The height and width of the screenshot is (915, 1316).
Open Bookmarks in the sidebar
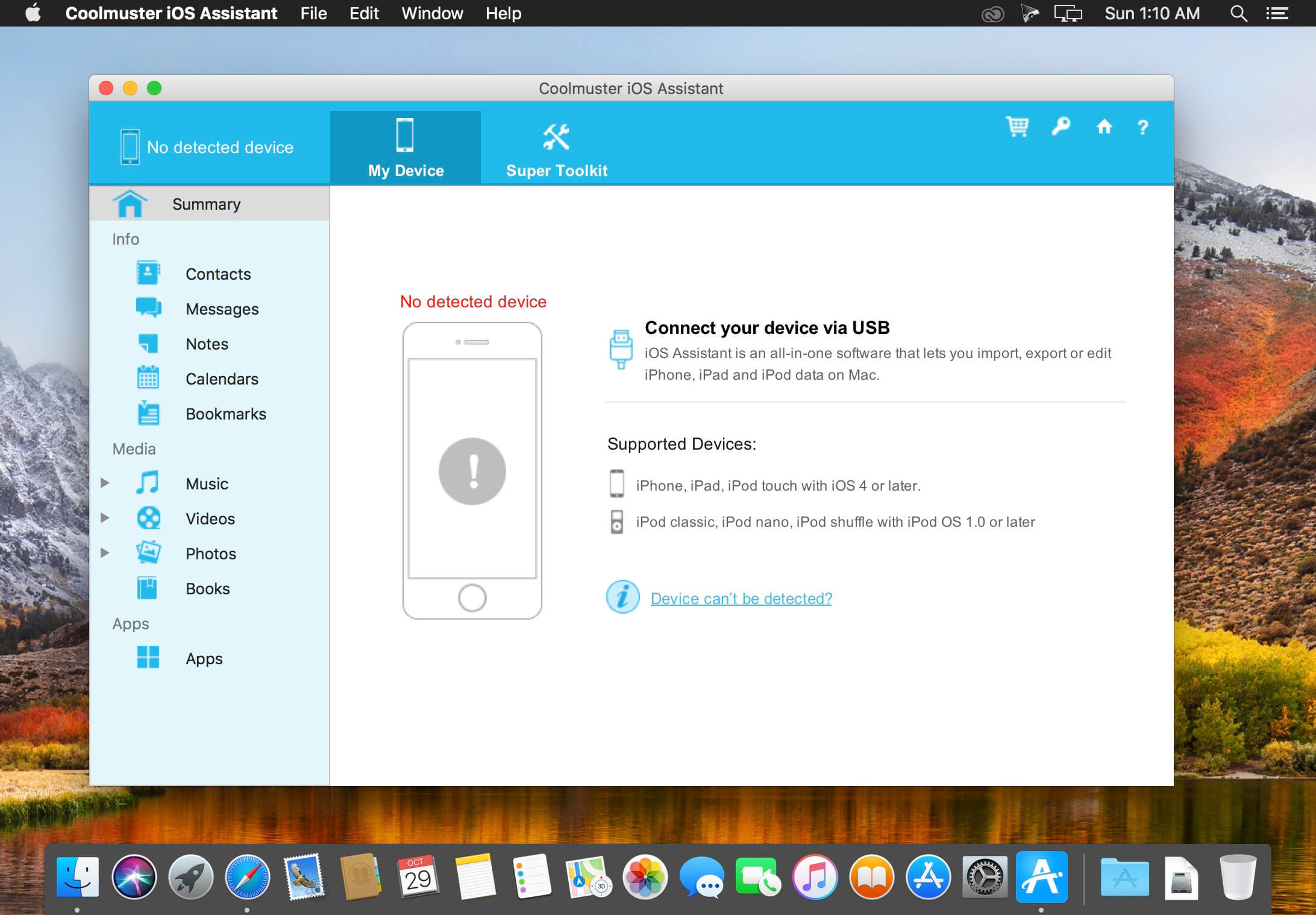209,413
